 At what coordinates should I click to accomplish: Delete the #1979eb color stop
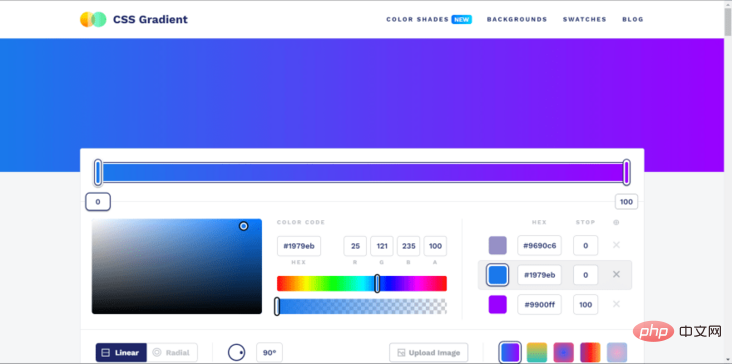616,274
